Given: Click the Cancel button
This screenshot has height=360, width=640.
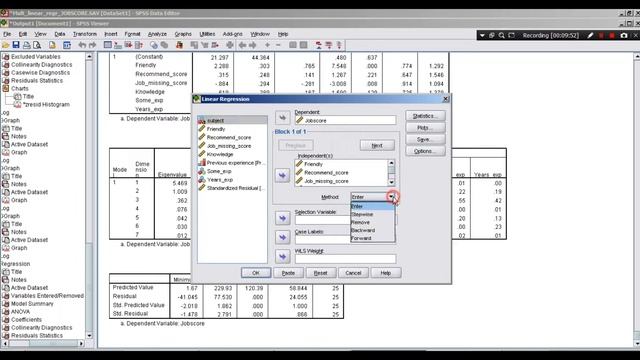Looking at the screenshot, I should (x=353, y=273).
